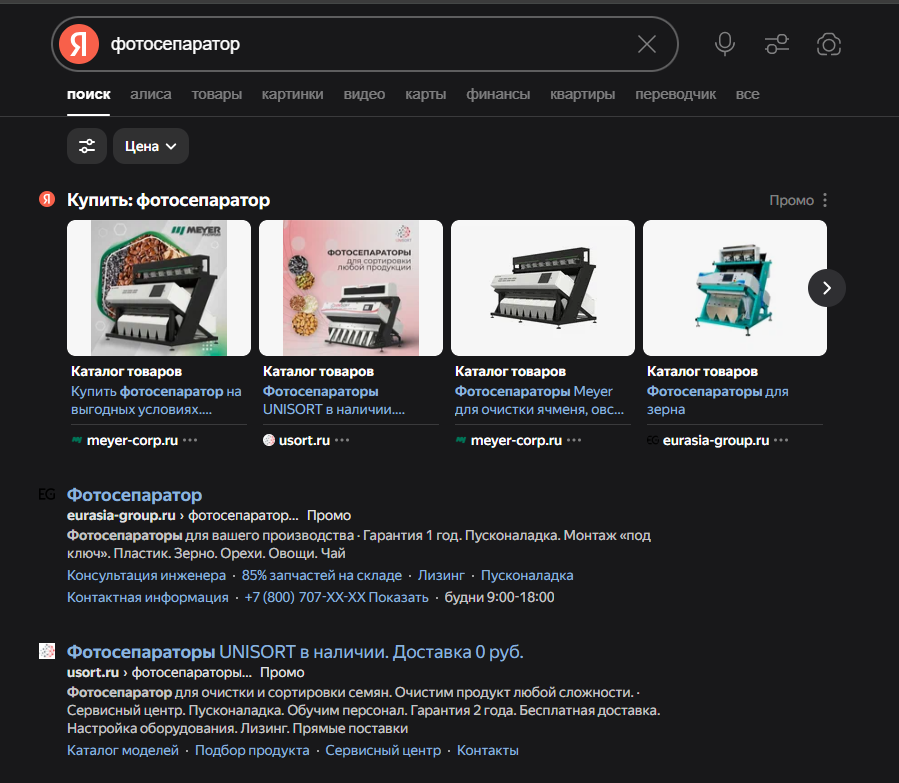
Task: Clear the search query with X icon
Action: click(x=647, y=44)
